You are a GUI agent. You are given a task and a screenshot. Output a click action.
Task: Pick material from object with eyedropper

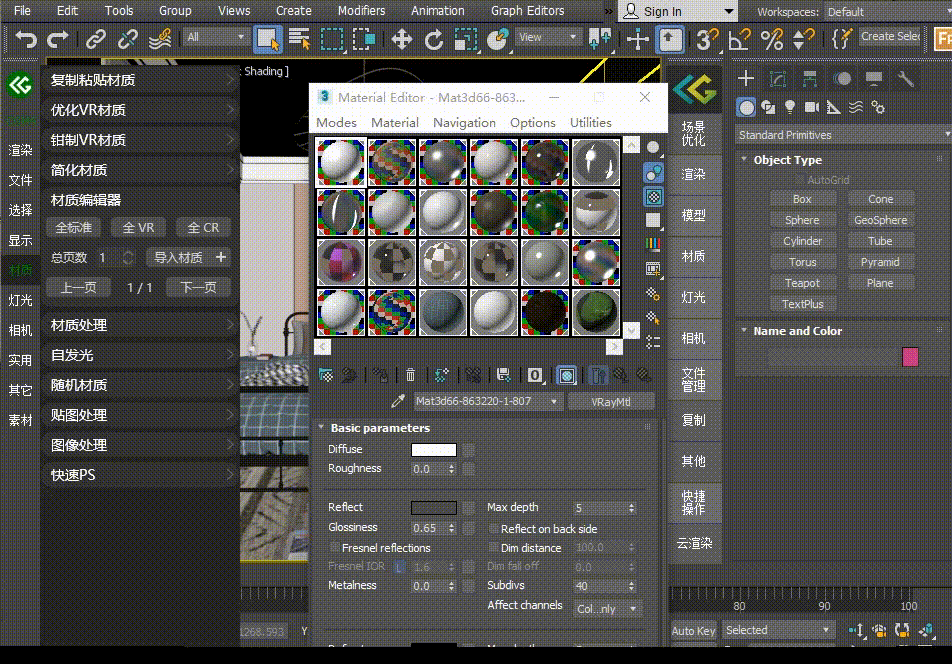(x=397, y=401)
